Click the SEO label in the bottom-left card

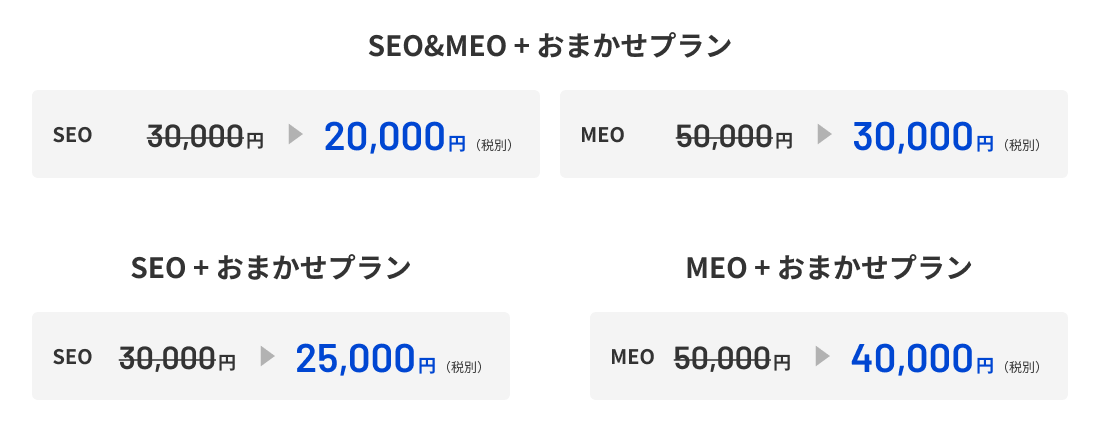(x=72, y=357)
